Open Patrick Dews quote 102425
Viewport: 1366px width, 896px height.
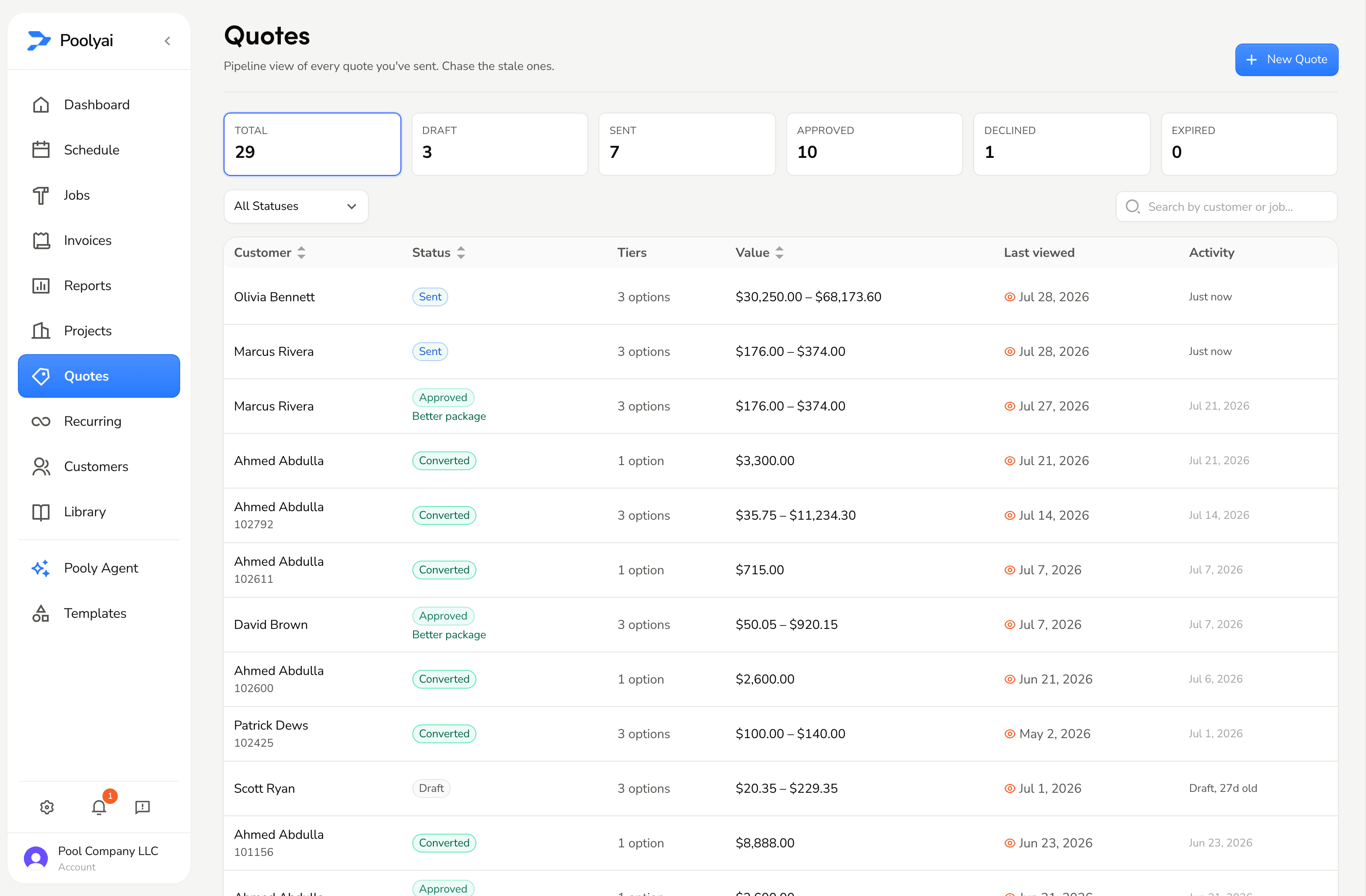tap(781, 734)
